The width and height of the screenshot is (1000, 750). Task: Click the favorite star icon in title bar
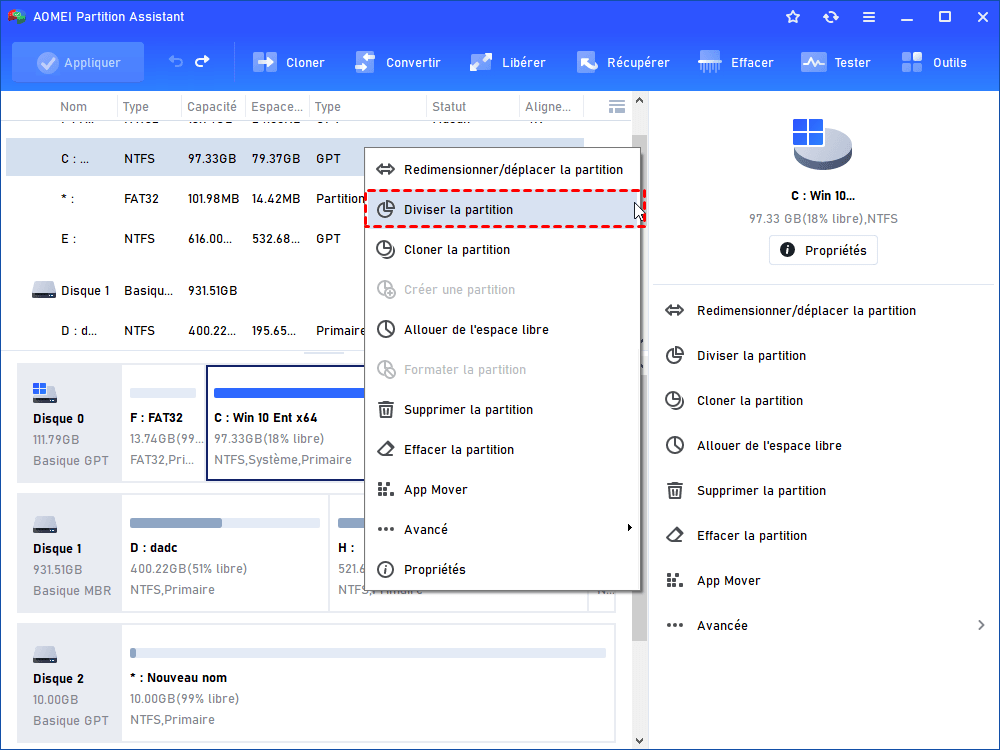[x=793, y=17]
